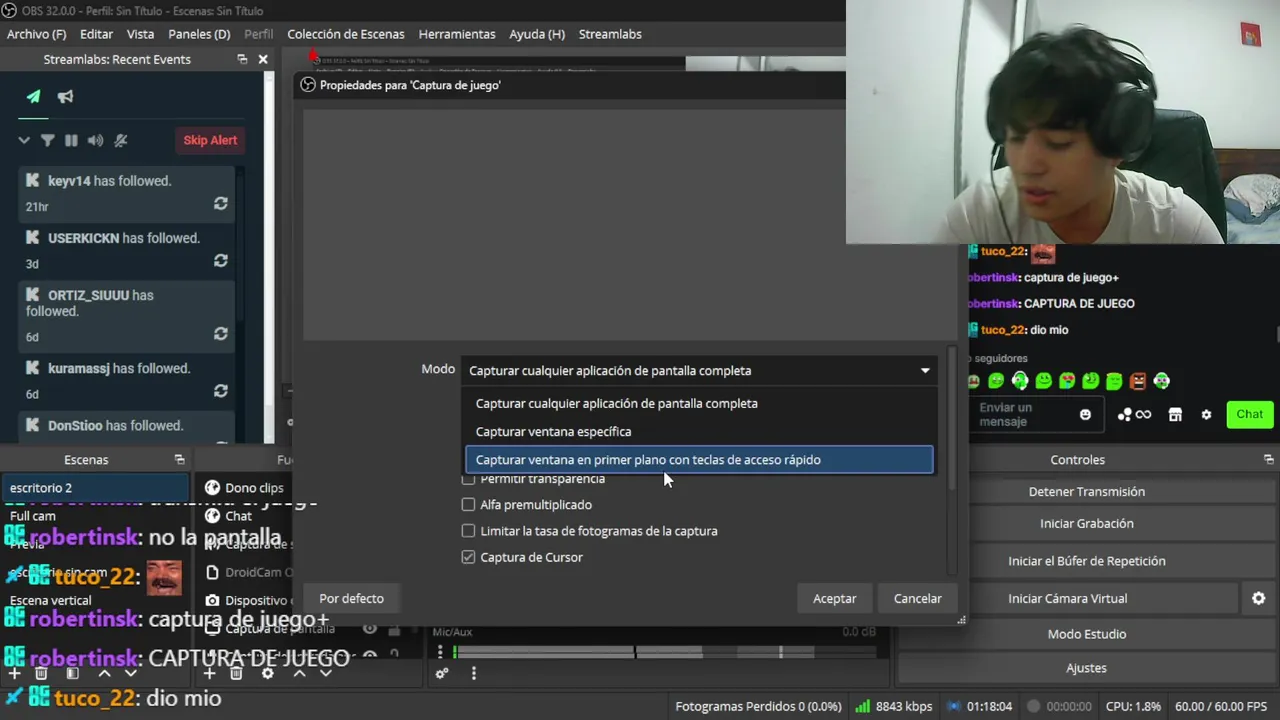Screen dimensions: 1280x720
Task: Add a new source with plus icon
Action: [x=209, y=673]
